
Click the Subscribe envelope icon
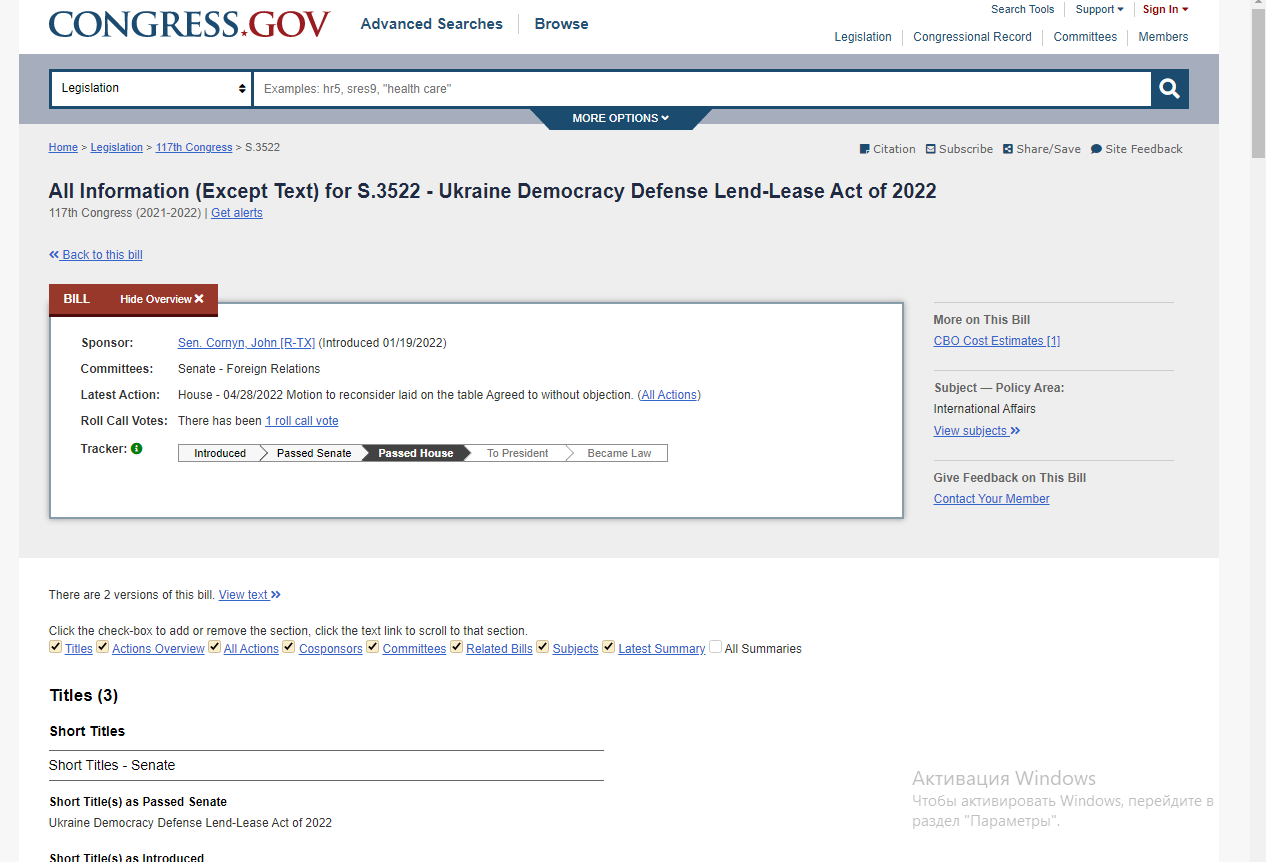pyautogui.click(x=931, y=149)
